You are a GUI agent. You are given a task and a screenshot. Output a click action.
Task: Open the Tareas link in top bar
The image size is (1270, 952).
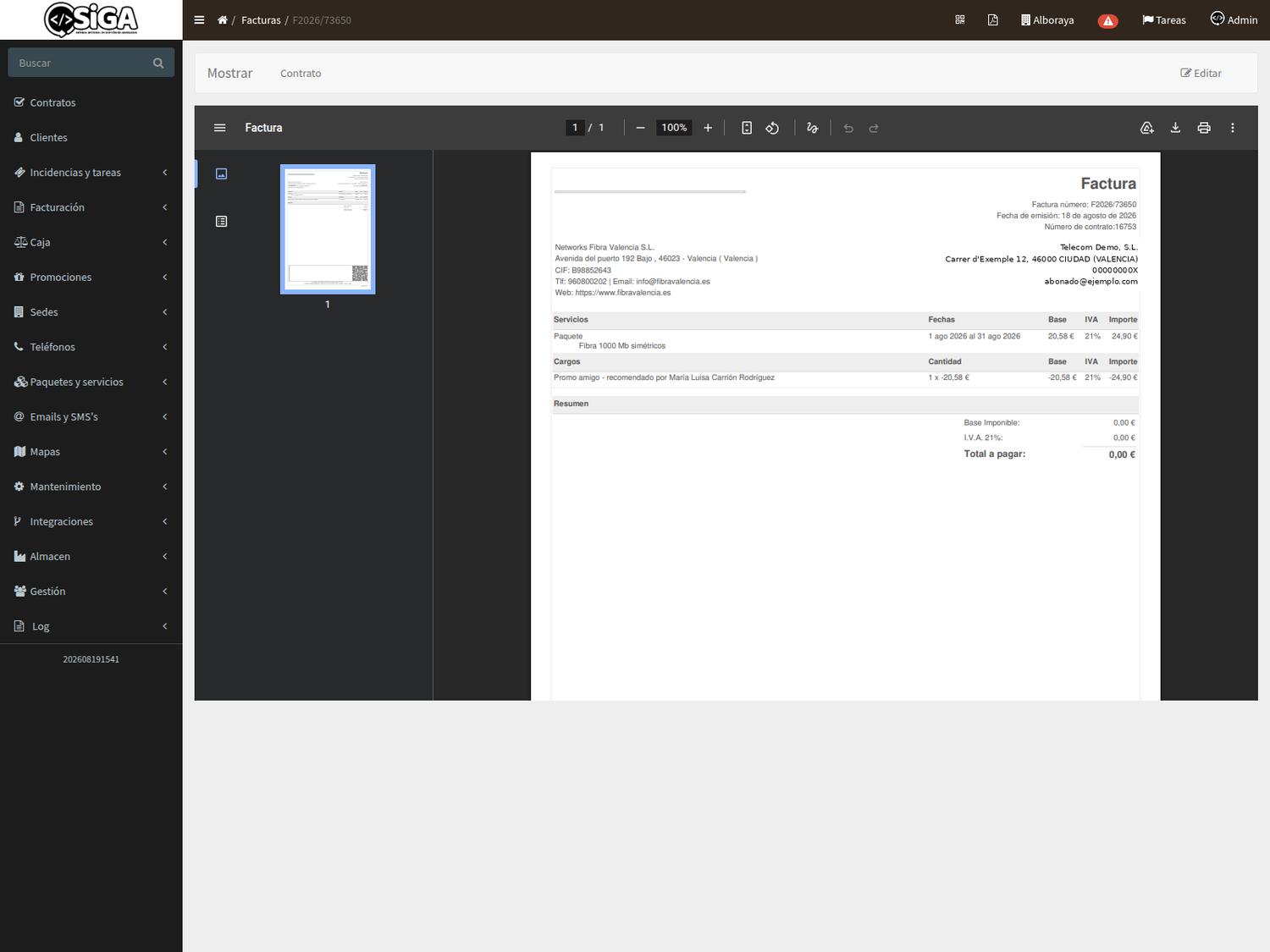click(1164, 20)
